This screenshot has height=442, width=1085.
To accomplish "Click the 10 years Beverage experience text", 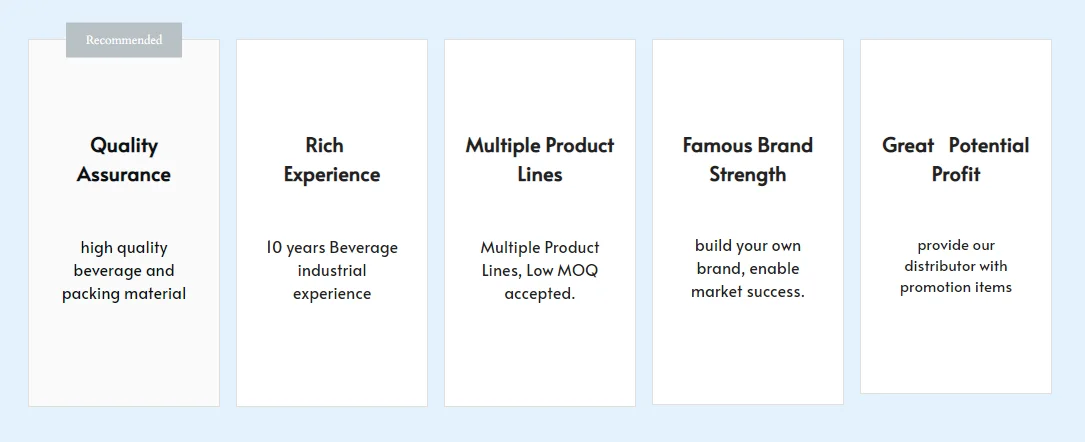I will [332, 270].
